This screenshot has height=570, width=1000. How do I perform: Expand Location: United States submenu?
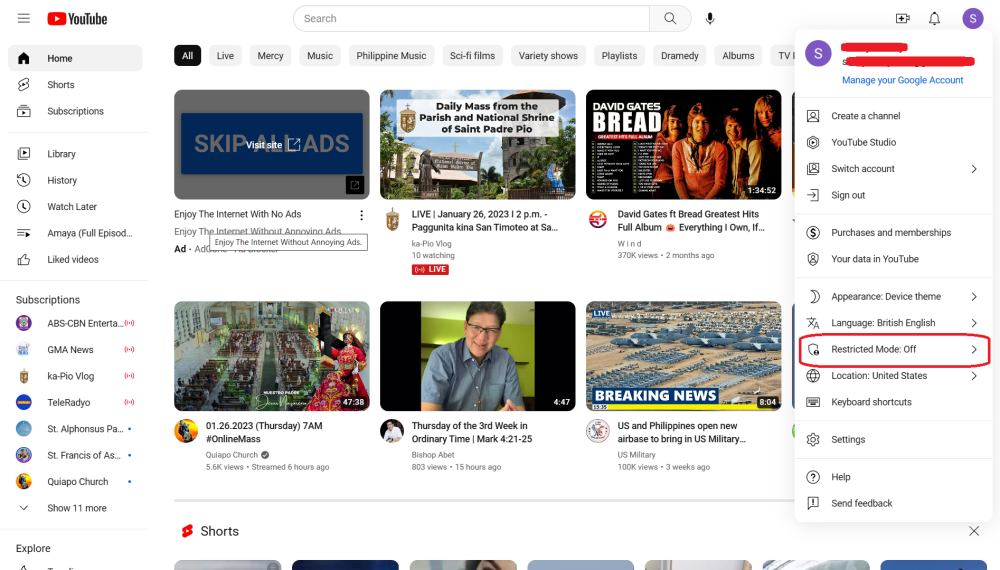click(893, 376)
